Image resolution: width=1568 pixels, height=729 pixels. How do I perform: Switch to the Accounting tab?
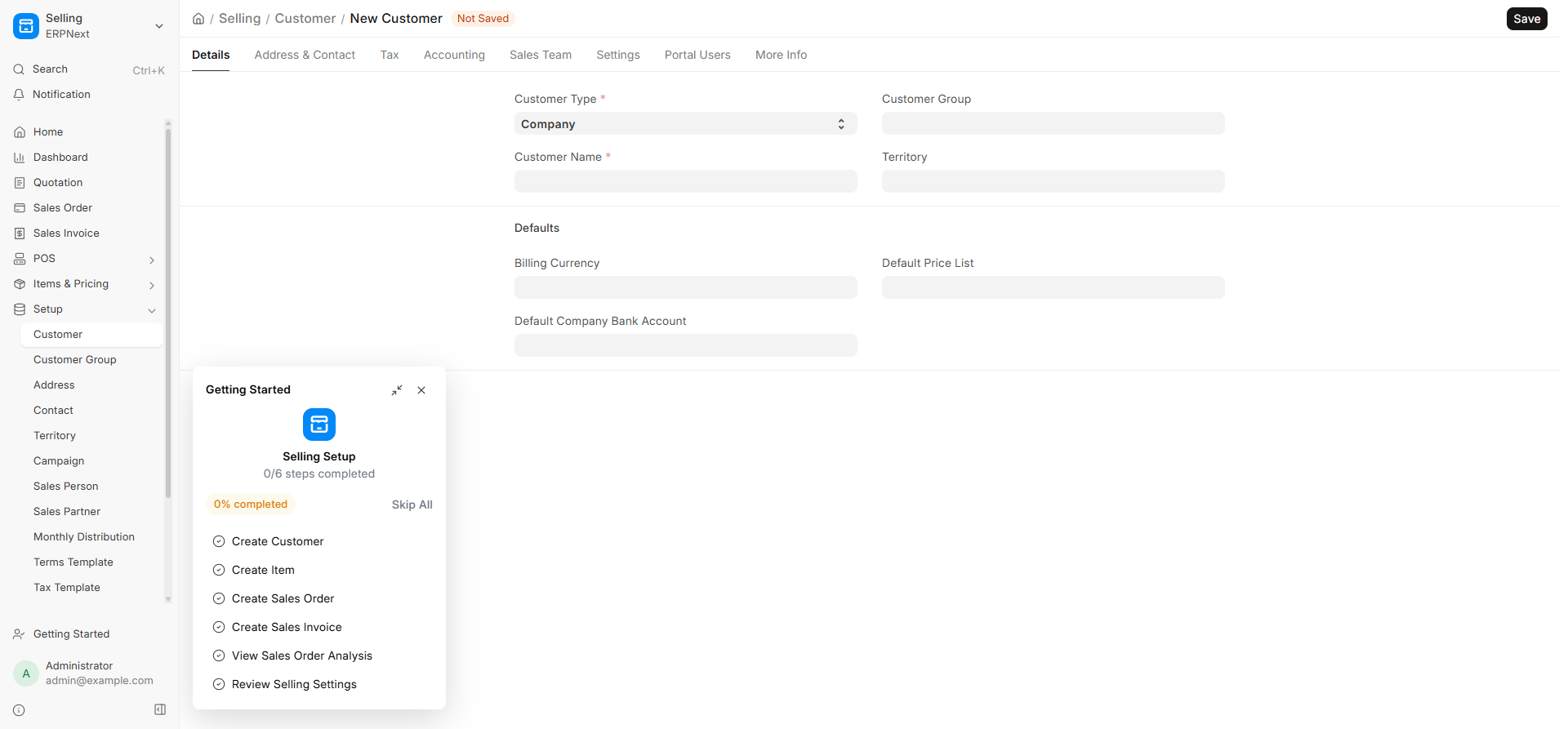(x=454, y=55)
